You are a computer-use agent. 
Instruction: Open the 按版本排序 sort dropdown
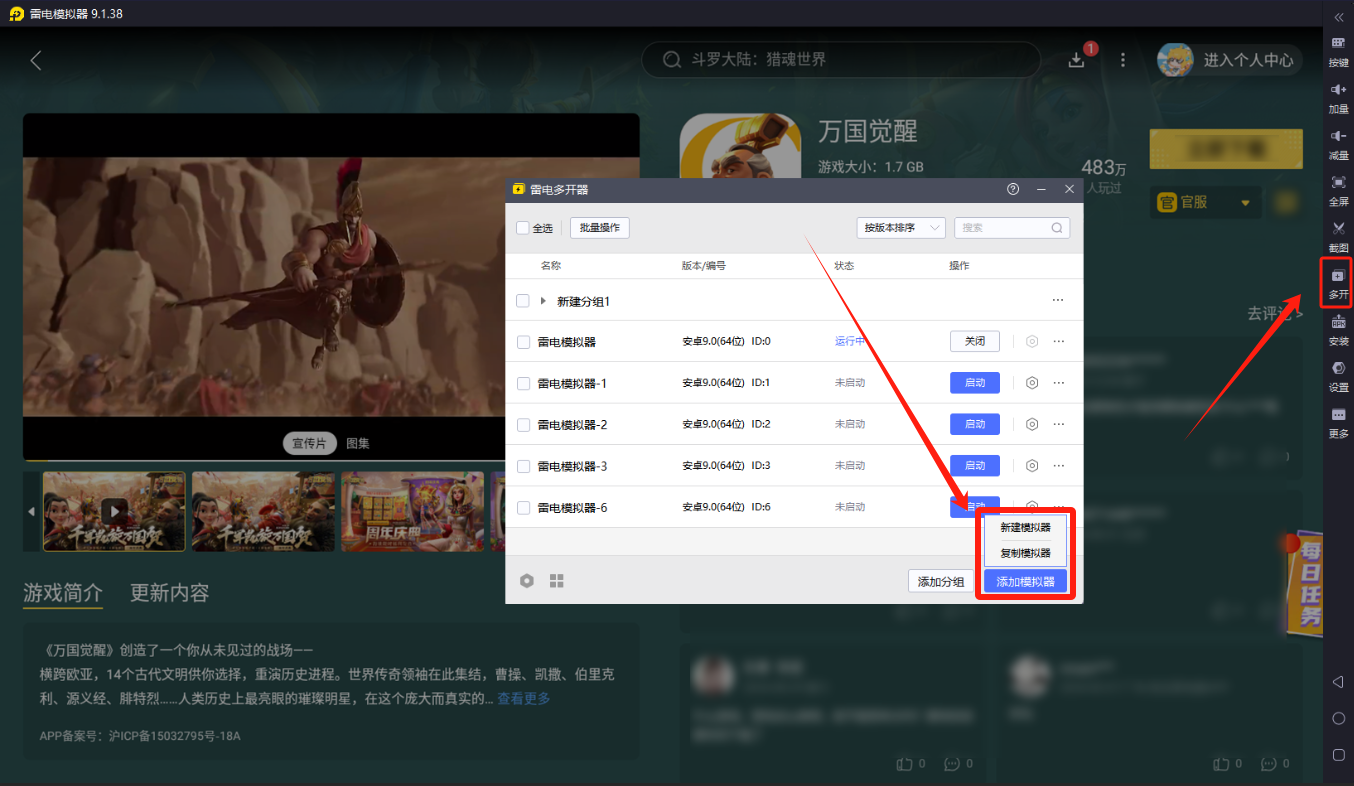[901, 228]
